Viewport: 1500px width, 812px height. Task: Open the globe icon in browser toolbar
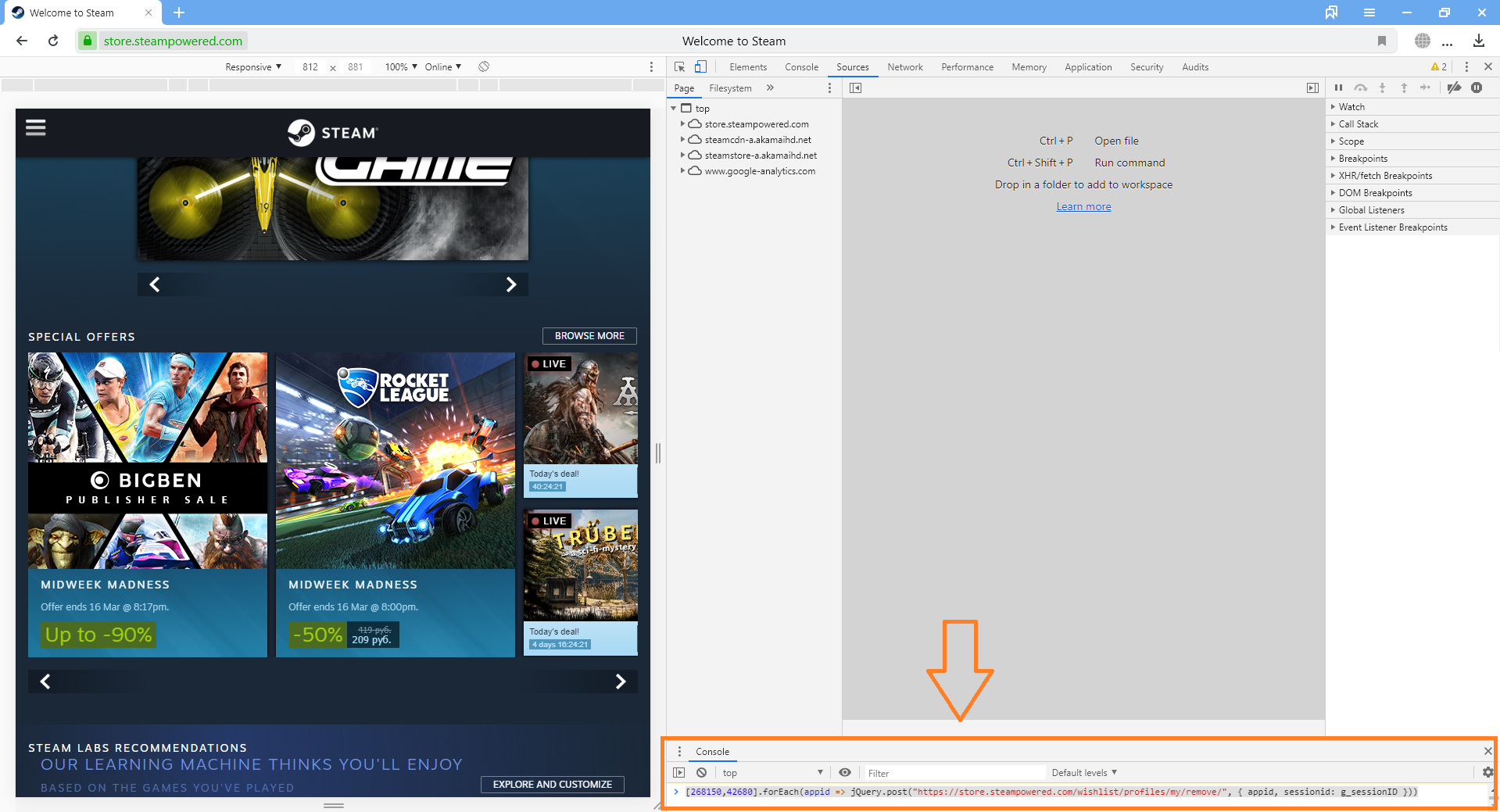(1423, 41)
